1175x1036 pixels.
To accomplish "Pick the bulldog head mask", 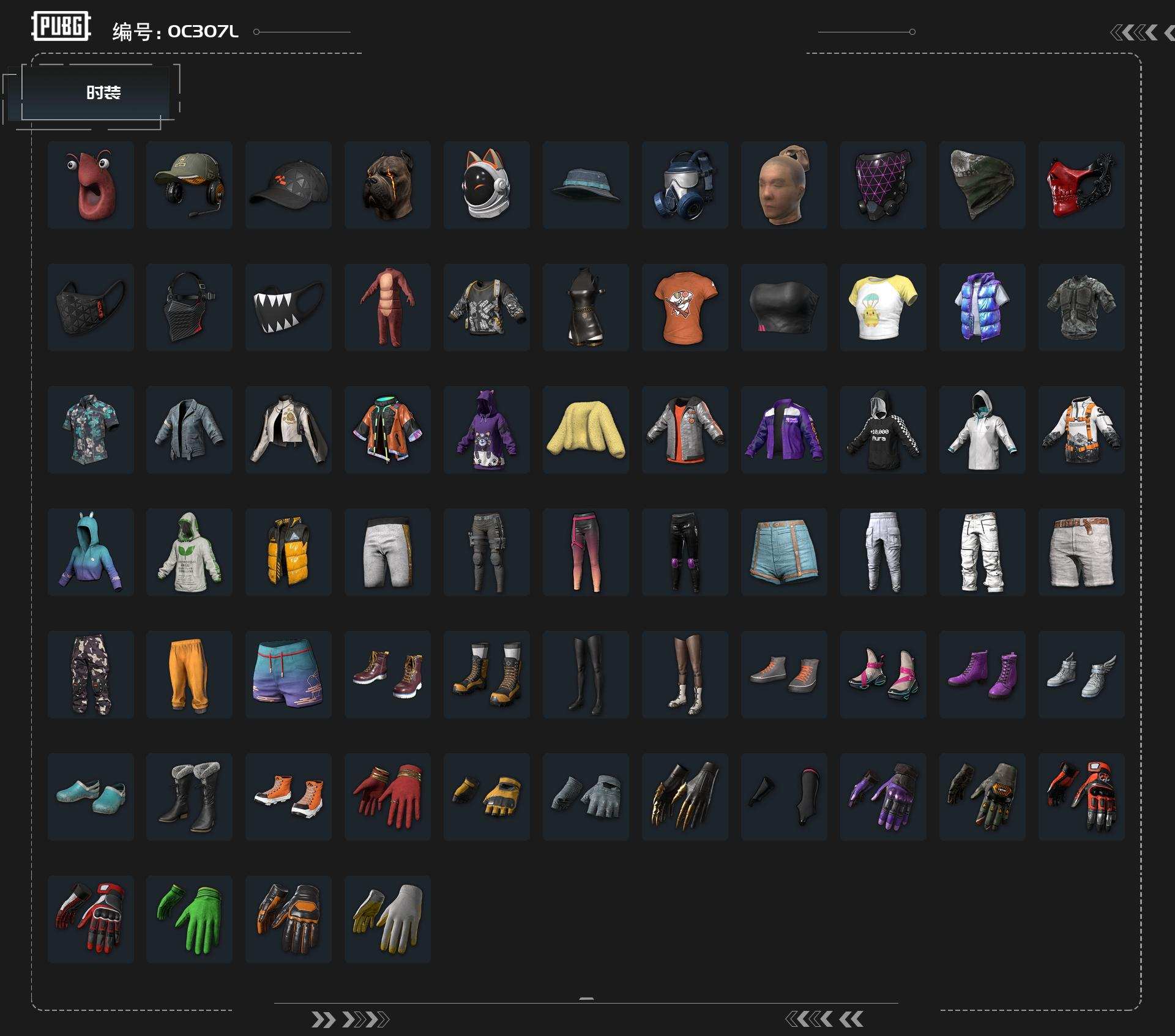I will 387,185.
